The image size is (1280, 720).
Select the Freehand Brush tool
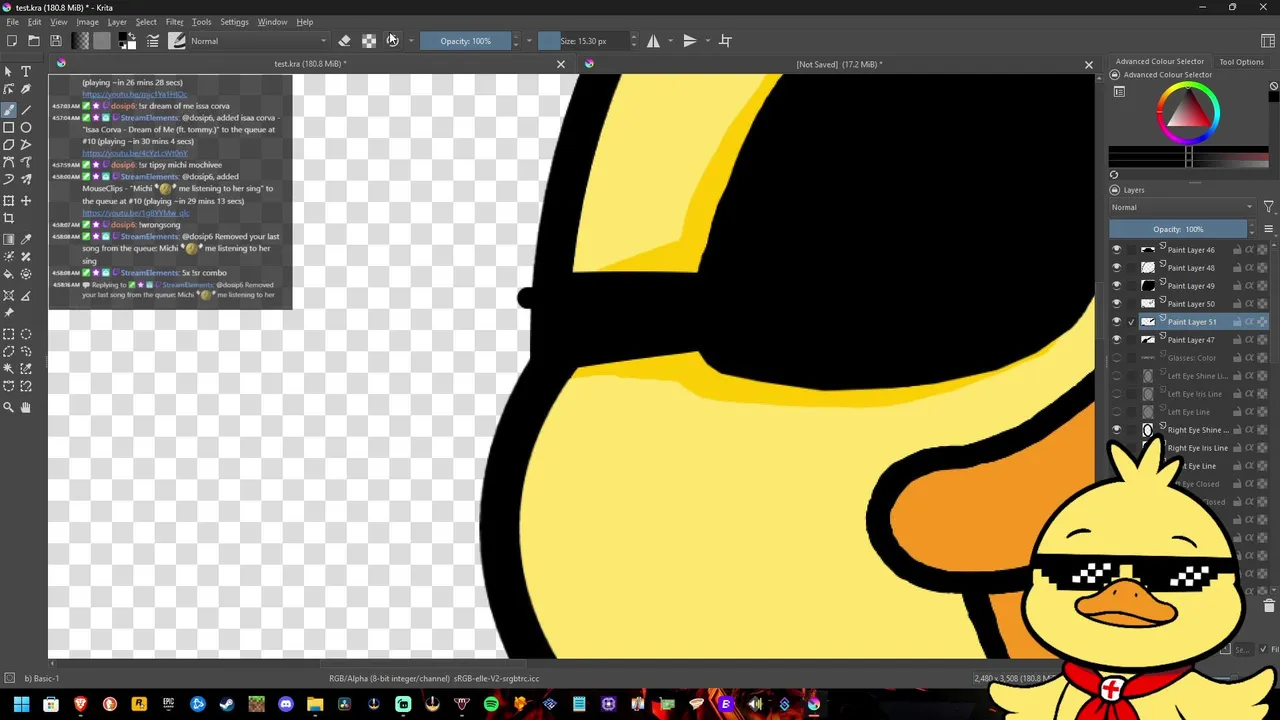(x=9, y=109)
